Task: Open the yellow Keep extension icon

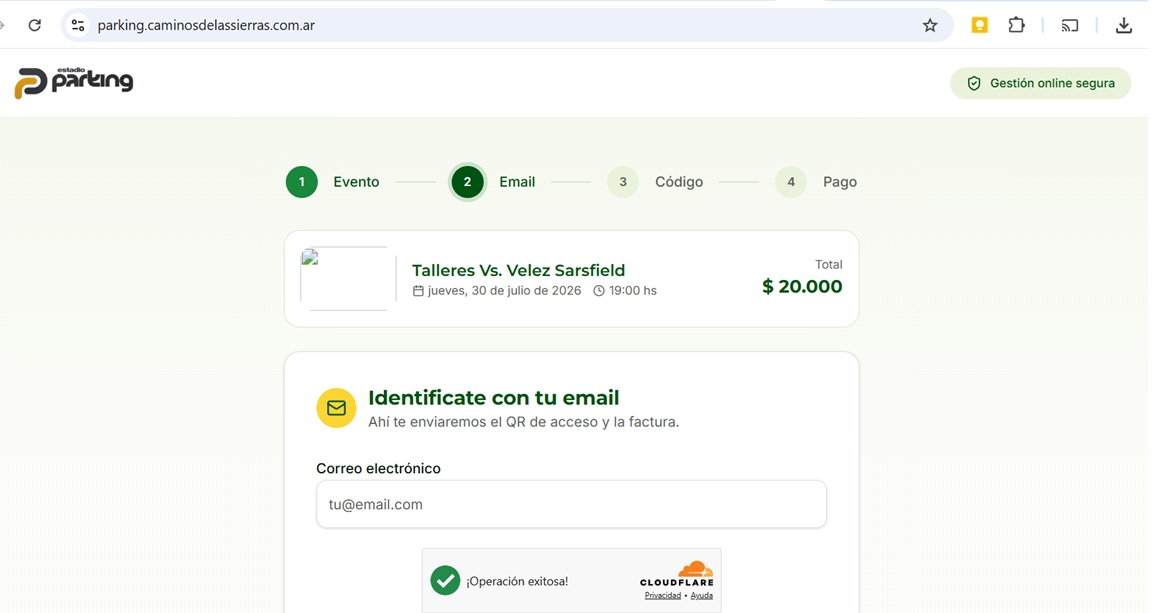Action: [979, 25]
